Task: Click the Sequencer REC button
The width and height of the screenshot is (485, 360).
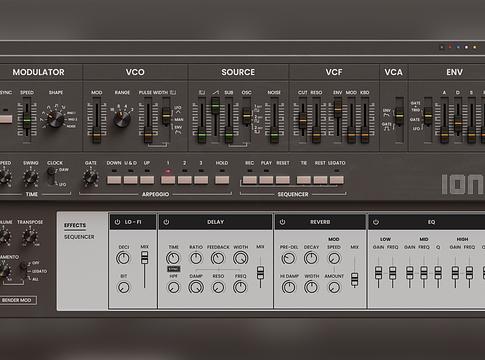Action: click(250, 180)
